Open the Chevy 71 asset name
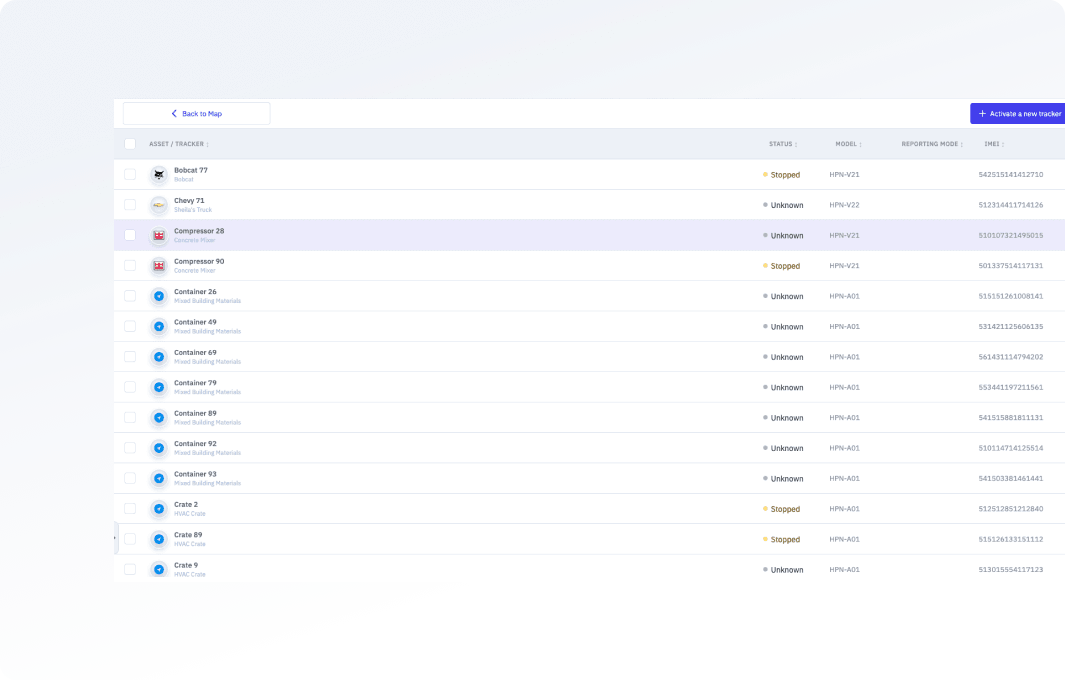The height and width of the screenshot is (680, 1065). click(x=189, y=200)
